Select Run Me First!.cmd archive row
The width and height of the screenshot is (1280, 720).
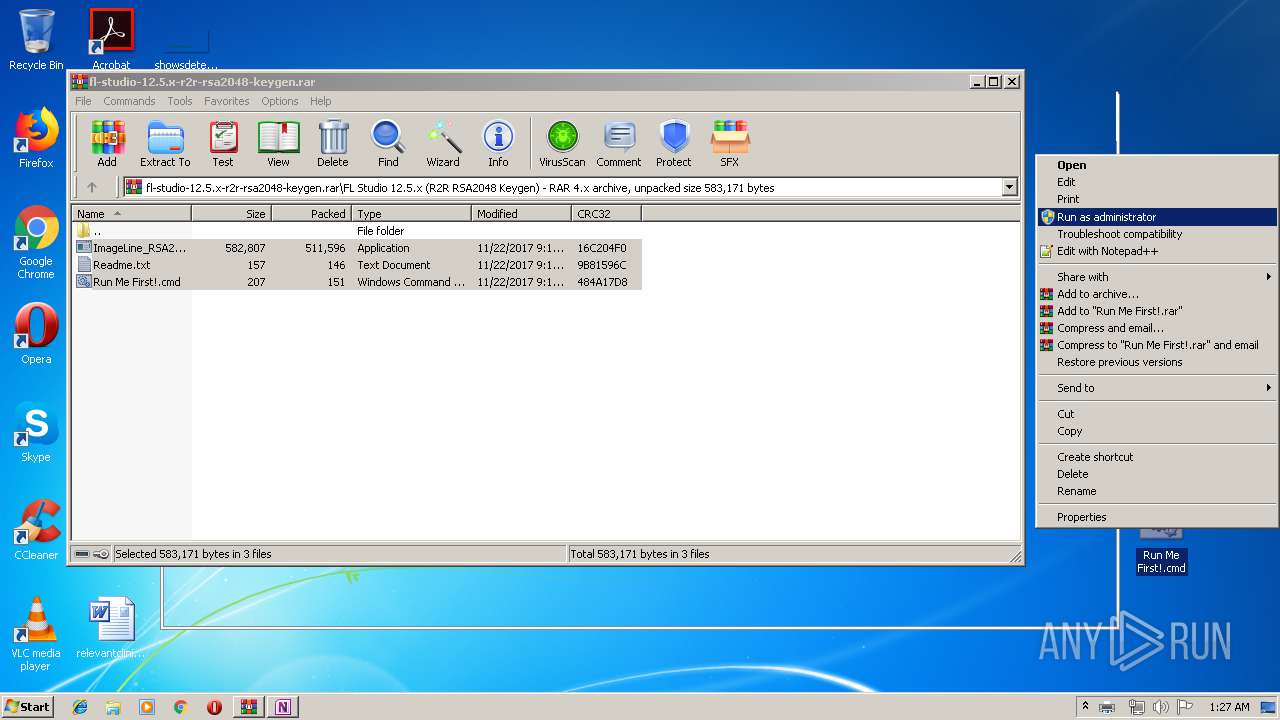pyautogui.click(x=357, y=282)
